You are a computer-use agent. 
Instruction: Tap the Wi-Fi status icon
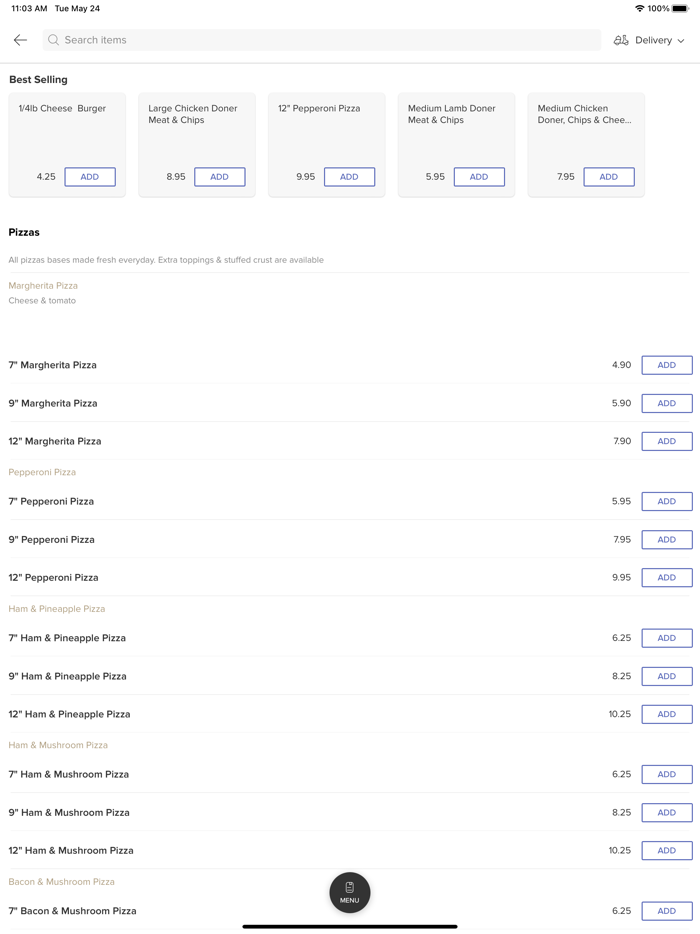[639, 8]
